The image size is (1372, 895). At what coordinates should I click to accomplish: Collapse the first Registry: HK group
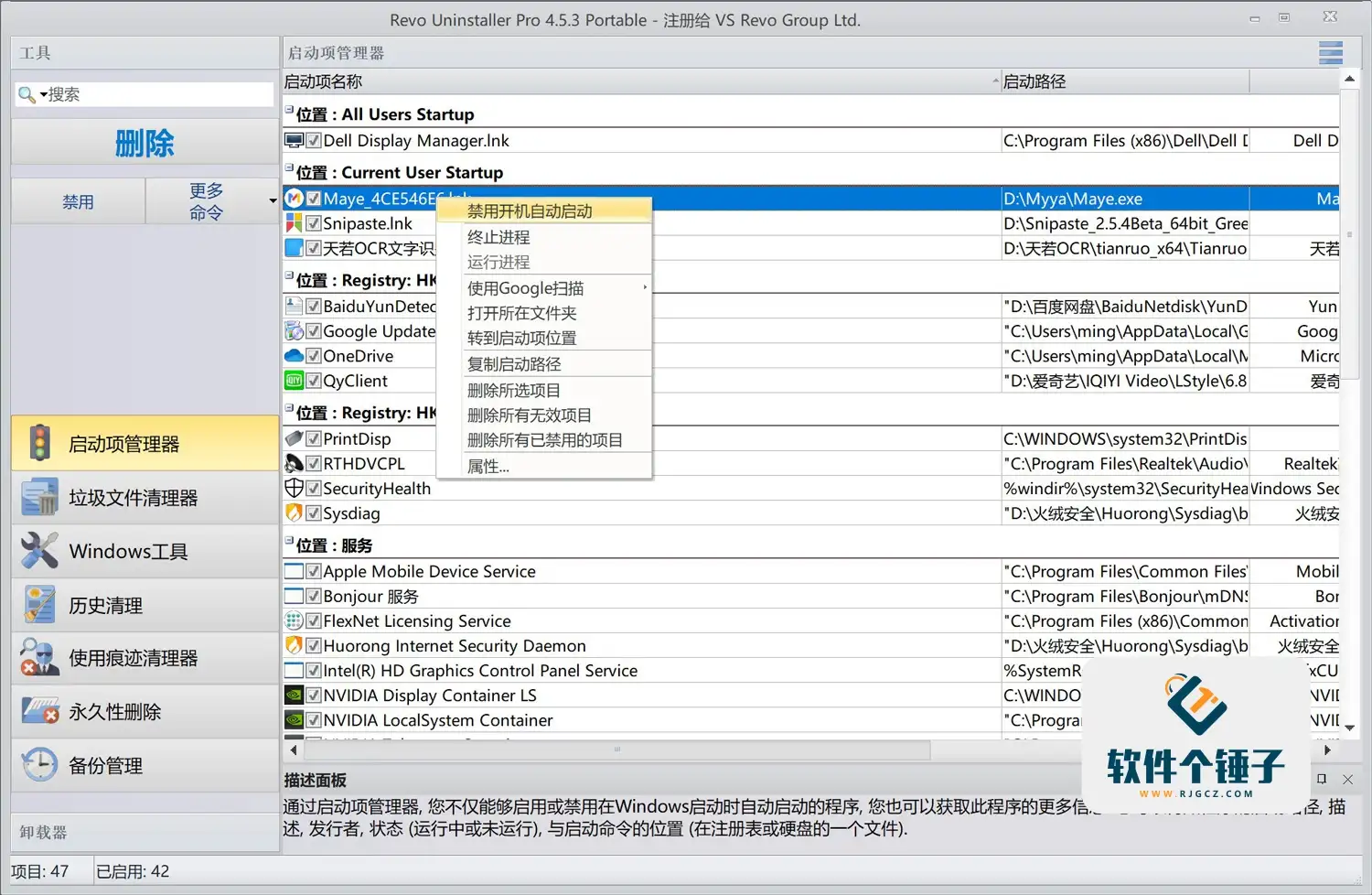289,275
